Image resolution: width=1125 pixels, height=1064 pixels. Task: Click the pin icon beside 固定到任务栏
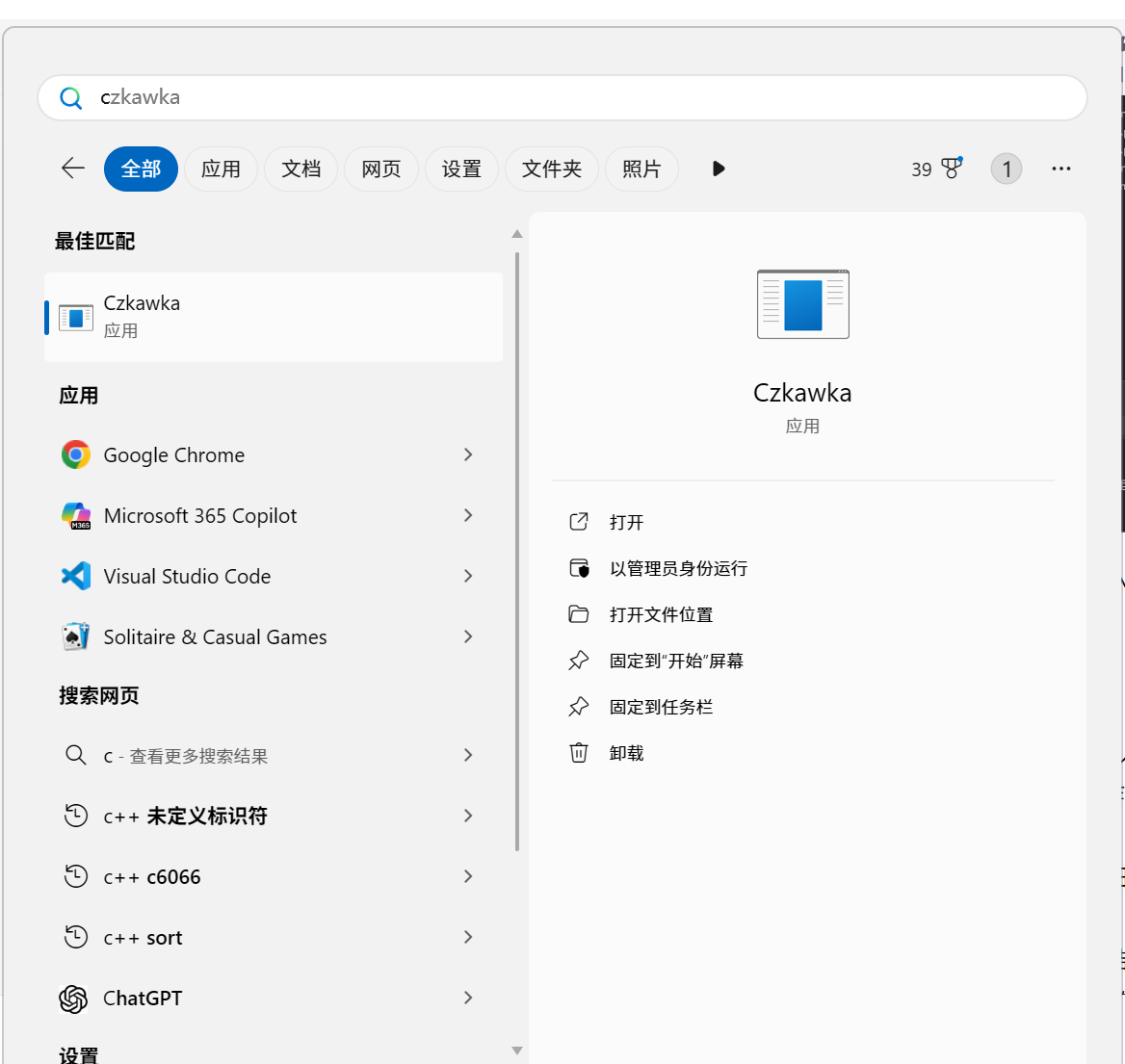tap(578, 707)
